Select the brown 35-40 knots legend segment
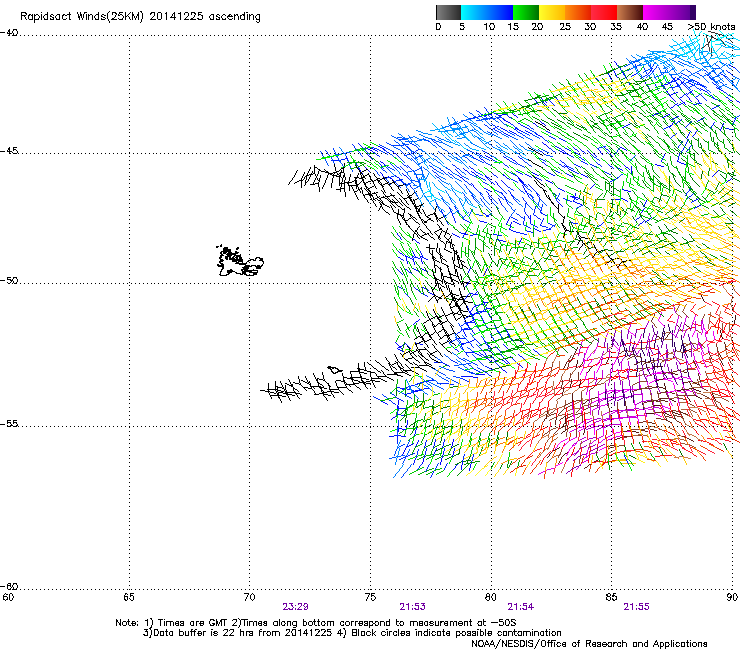This screenshot has height=650, width=740. coord(630,12)
